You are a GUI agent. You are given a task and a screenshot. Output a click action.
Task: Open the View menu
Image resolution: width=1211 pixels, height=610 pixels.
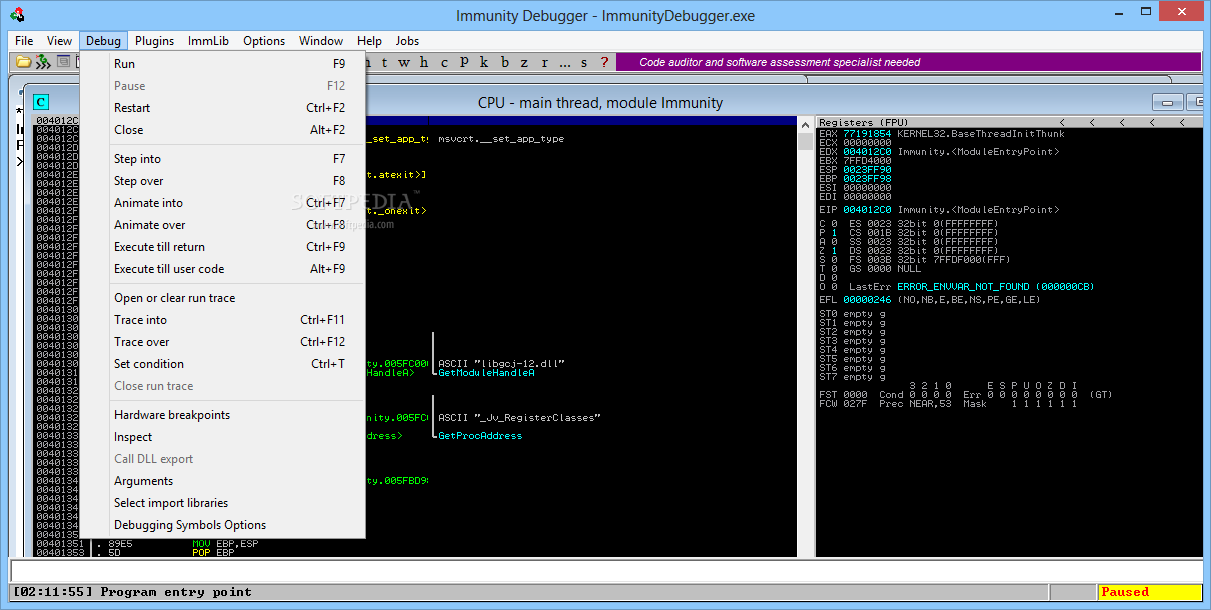click(x=60, y=41)
